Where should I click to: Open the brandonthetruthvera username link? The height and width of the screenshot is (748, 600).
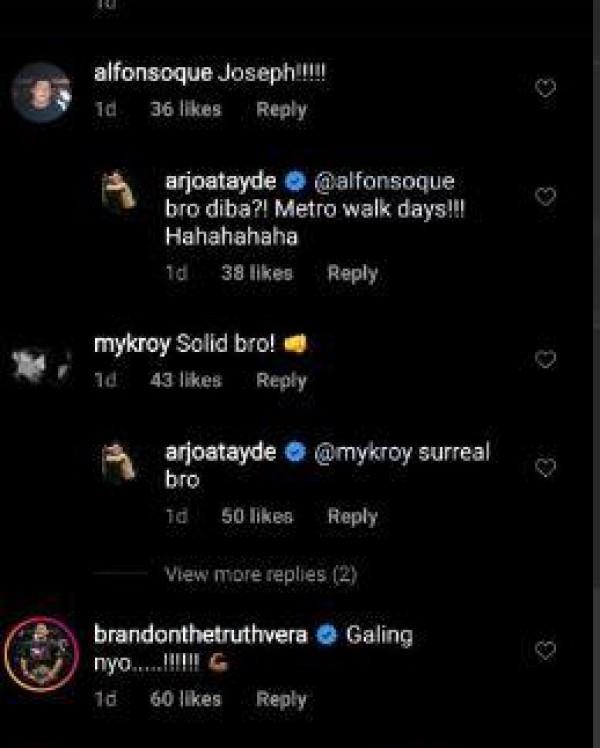199,635
